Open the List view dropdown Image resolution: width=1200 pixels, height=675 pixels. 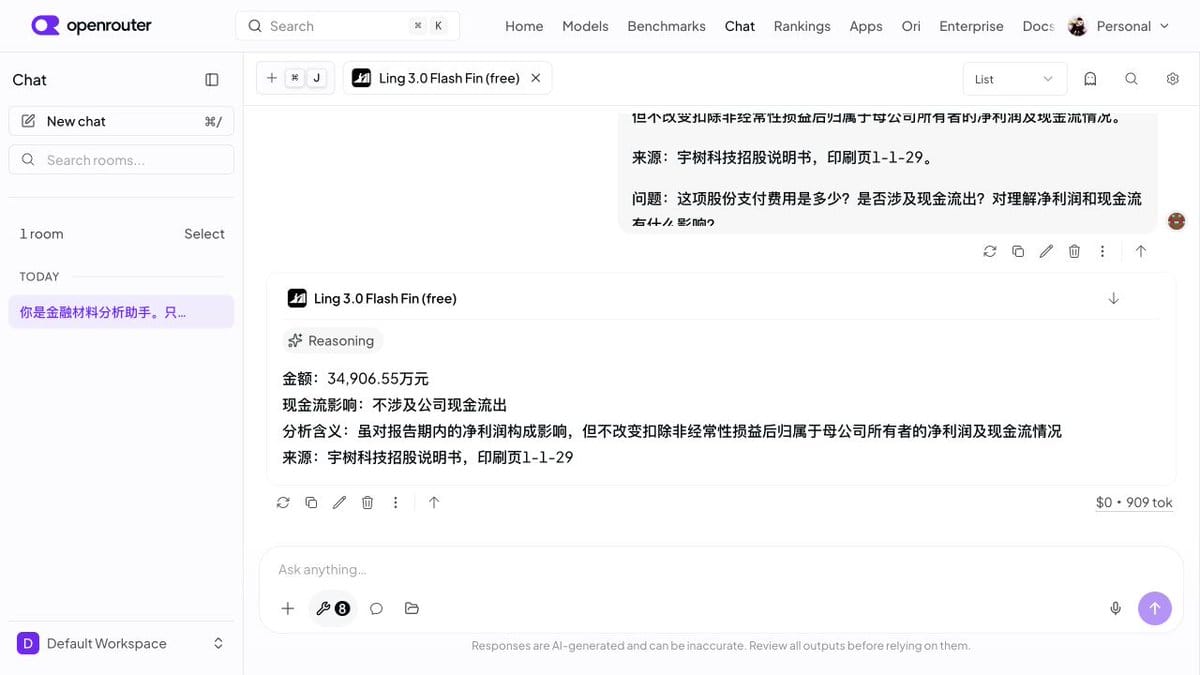(x=1015, y=79)
